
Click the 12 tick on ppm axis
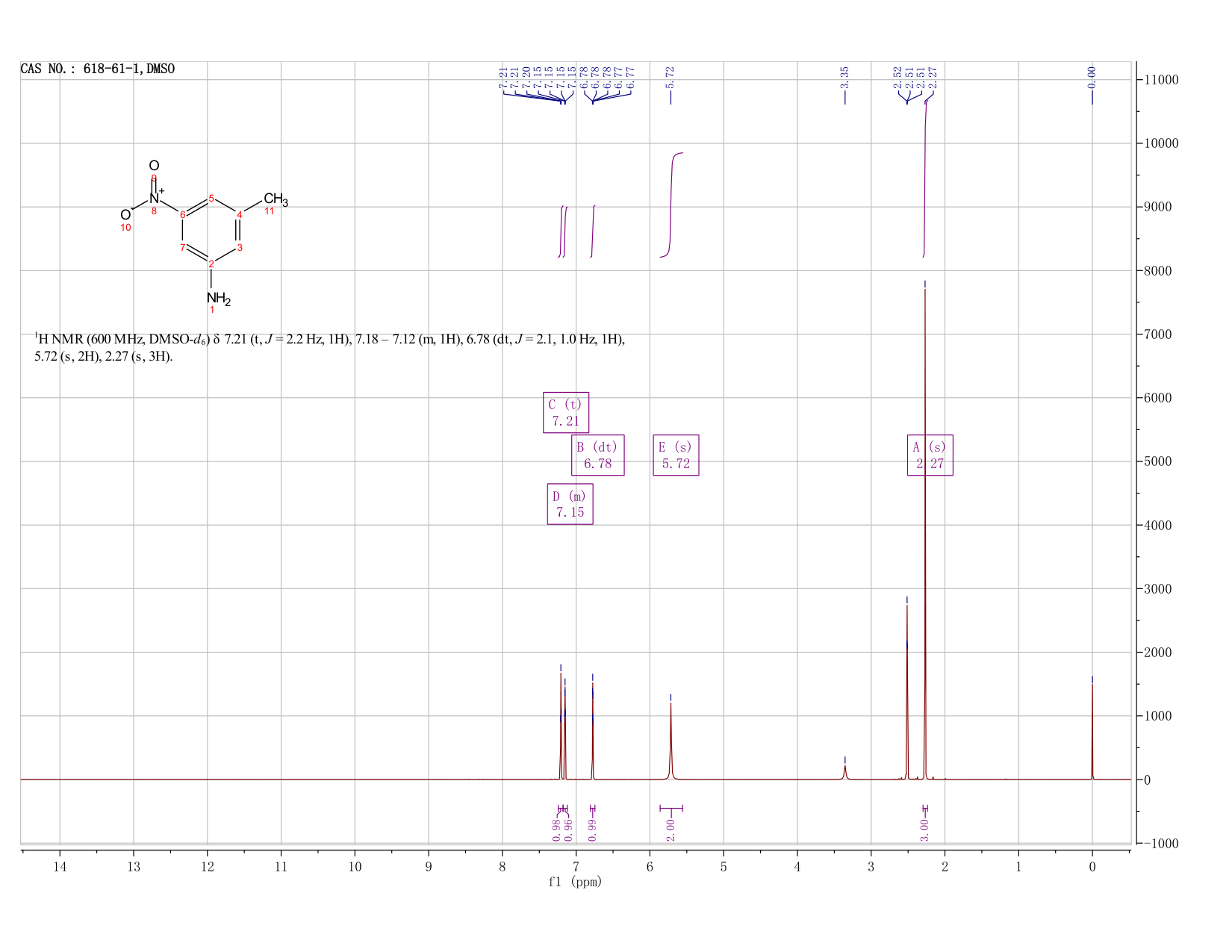208,867
